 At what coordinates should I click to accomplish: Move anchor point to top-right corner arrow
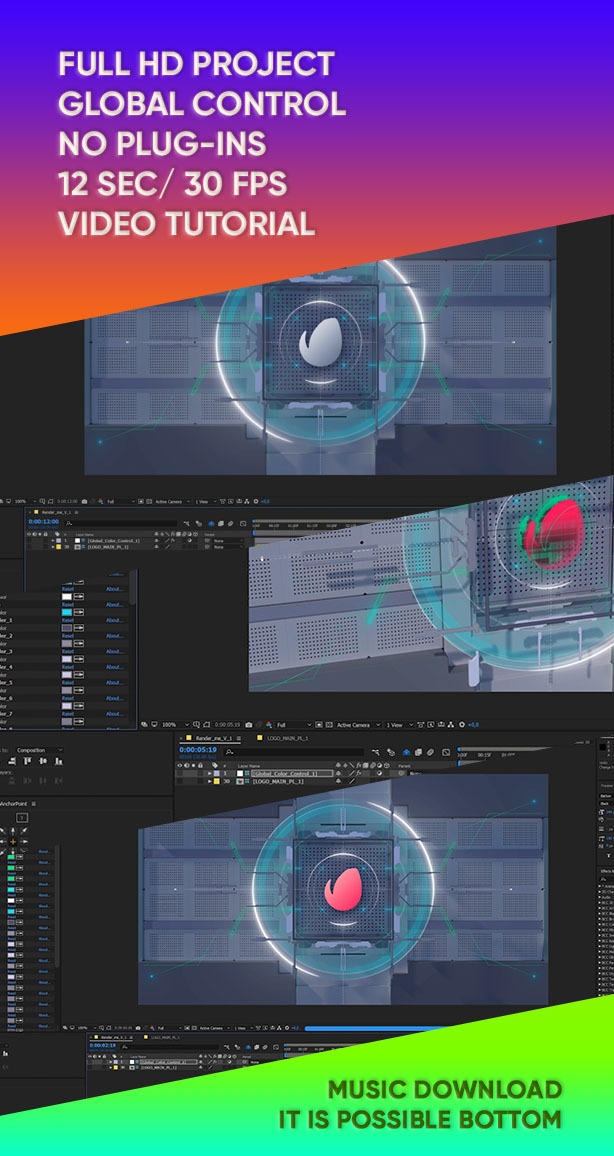[x=24, y=830]
